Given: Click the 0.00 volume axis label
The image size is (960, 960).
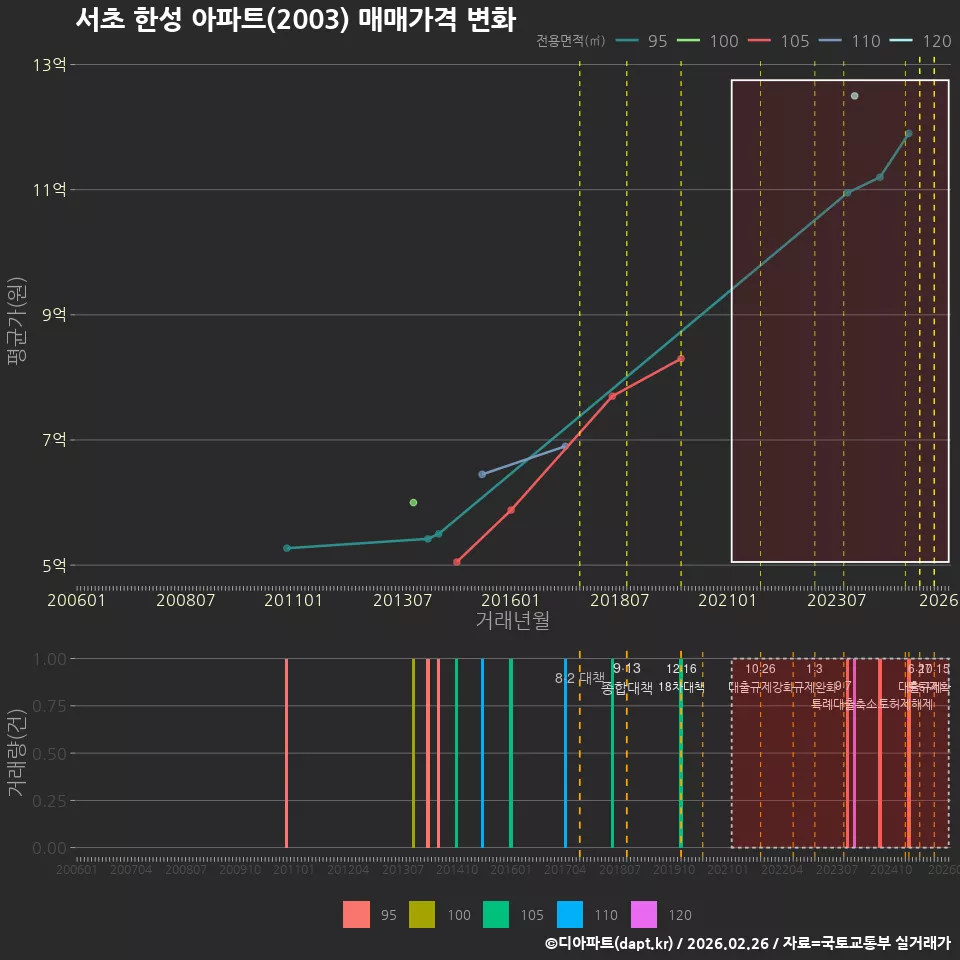Looking at the screenshot, I should tap(50, 848).
